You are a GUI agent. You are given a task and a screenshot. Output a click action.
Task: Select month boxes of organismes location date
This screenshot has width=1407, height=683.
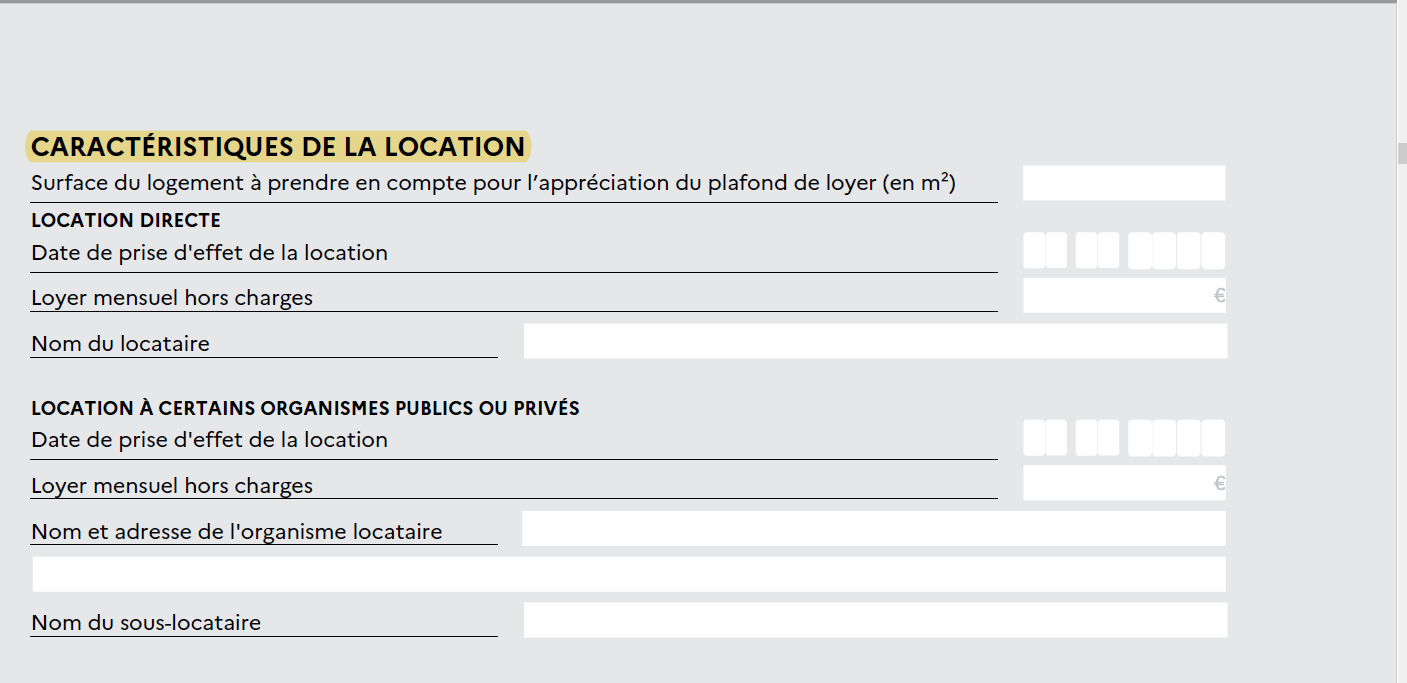(x=1097, y=438)
